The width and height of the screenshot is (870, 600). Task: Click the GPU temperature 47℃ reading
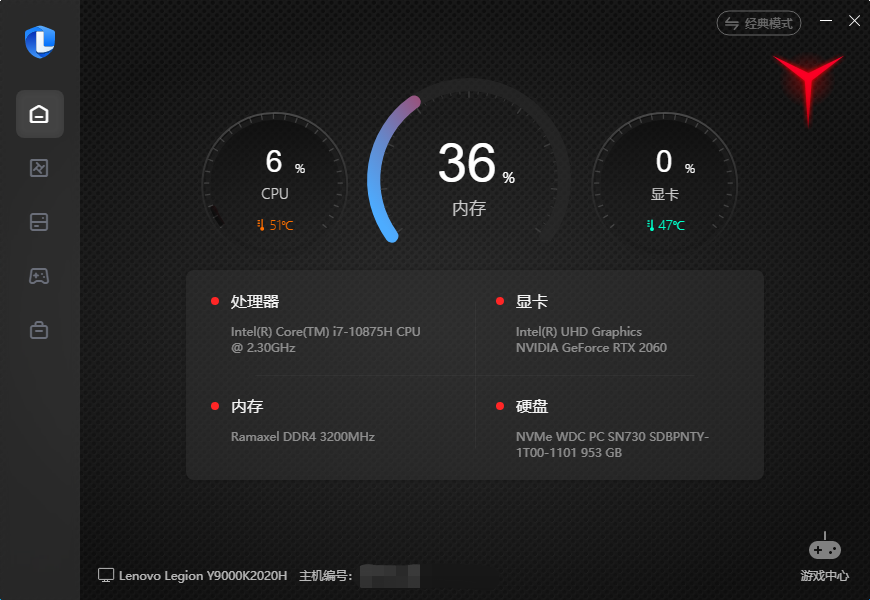pos(666,225)
